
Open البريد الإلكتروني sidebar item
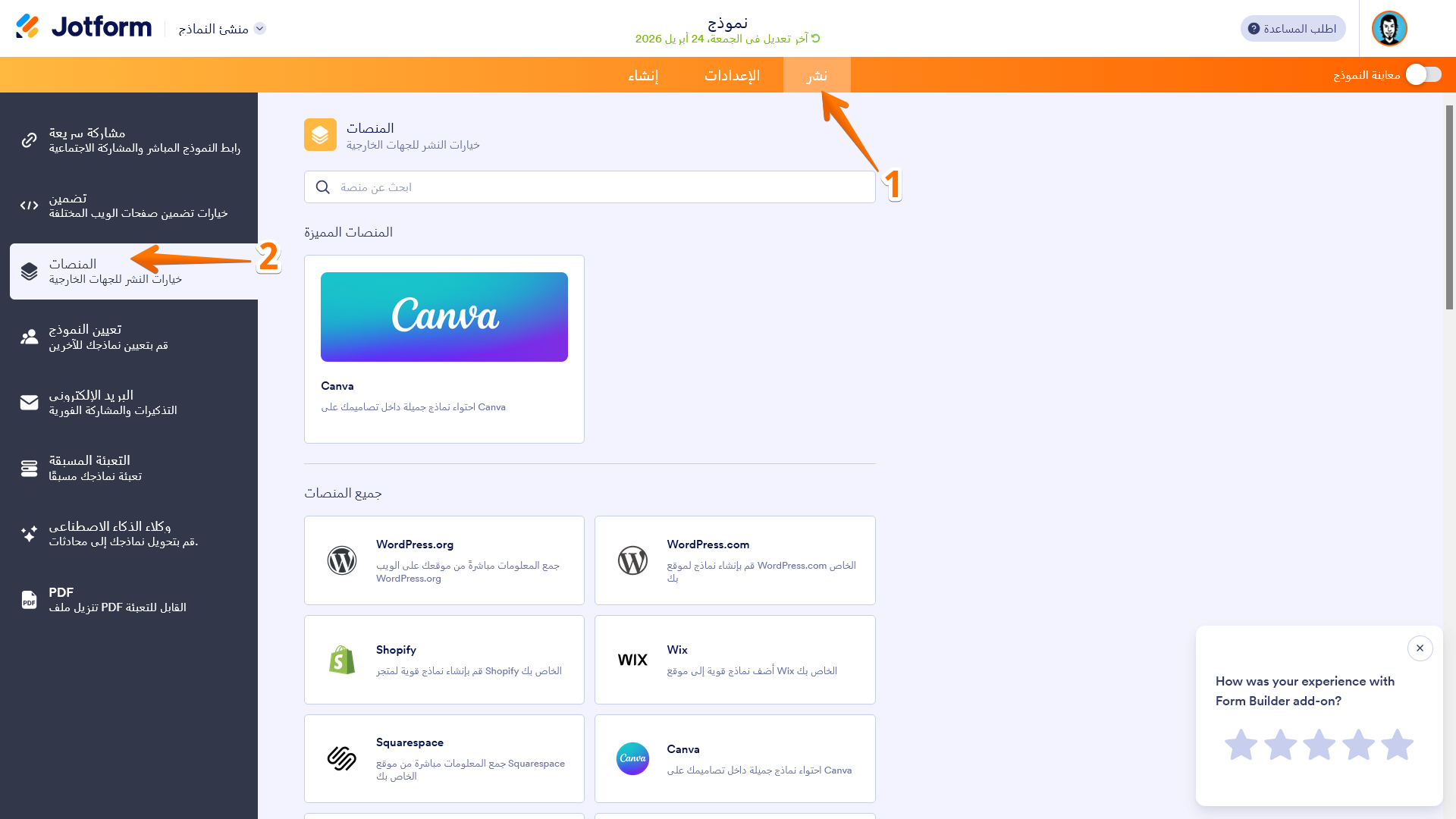(133, 403)
